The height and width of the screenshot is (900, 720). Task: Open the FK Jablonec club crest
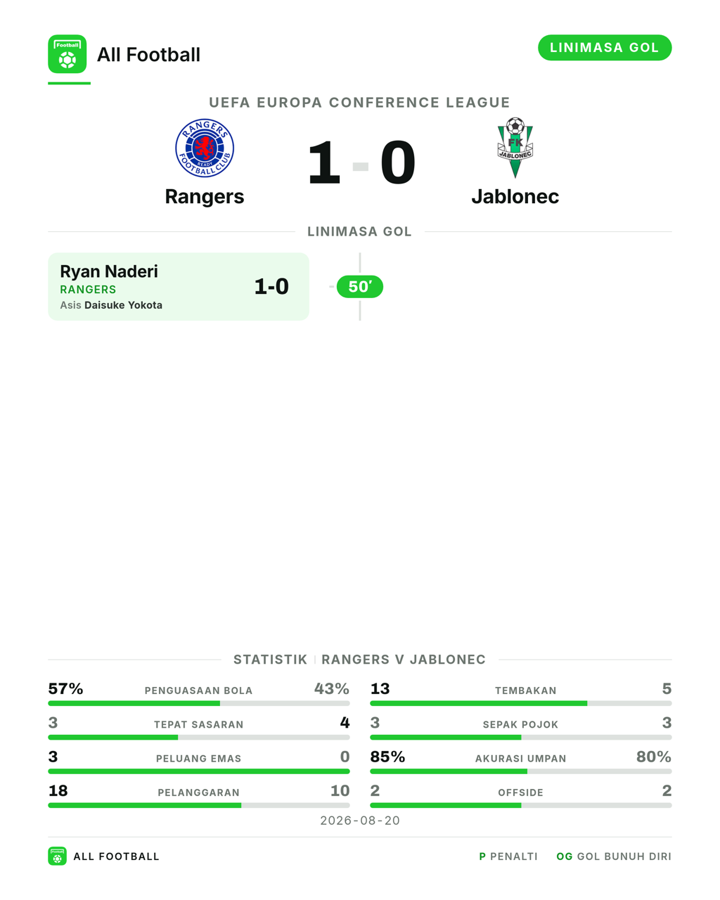pos(515,148)
